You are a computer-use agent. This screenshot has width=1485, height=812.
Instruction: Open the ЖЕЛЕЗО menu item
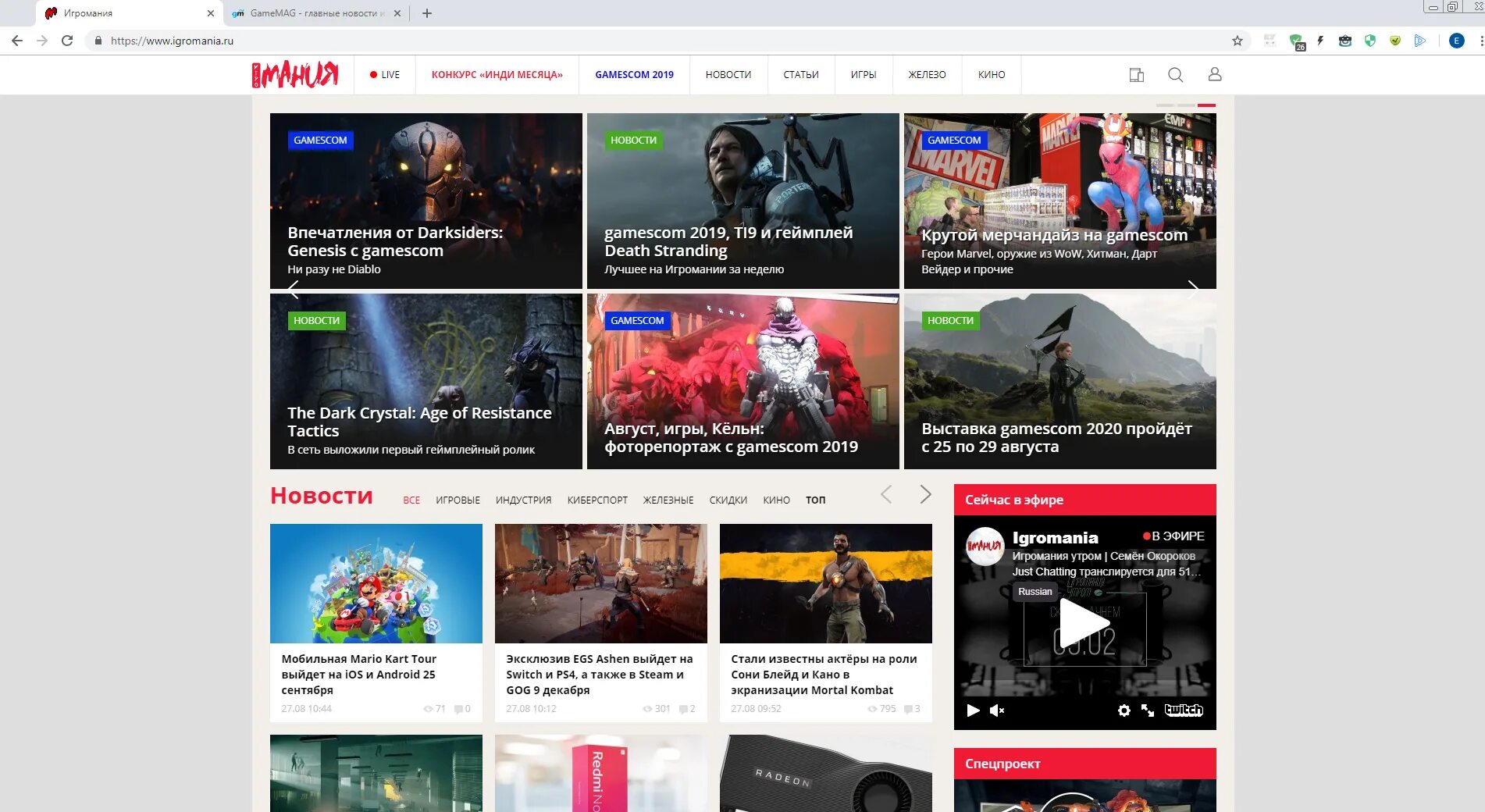(x=928, y=75)
